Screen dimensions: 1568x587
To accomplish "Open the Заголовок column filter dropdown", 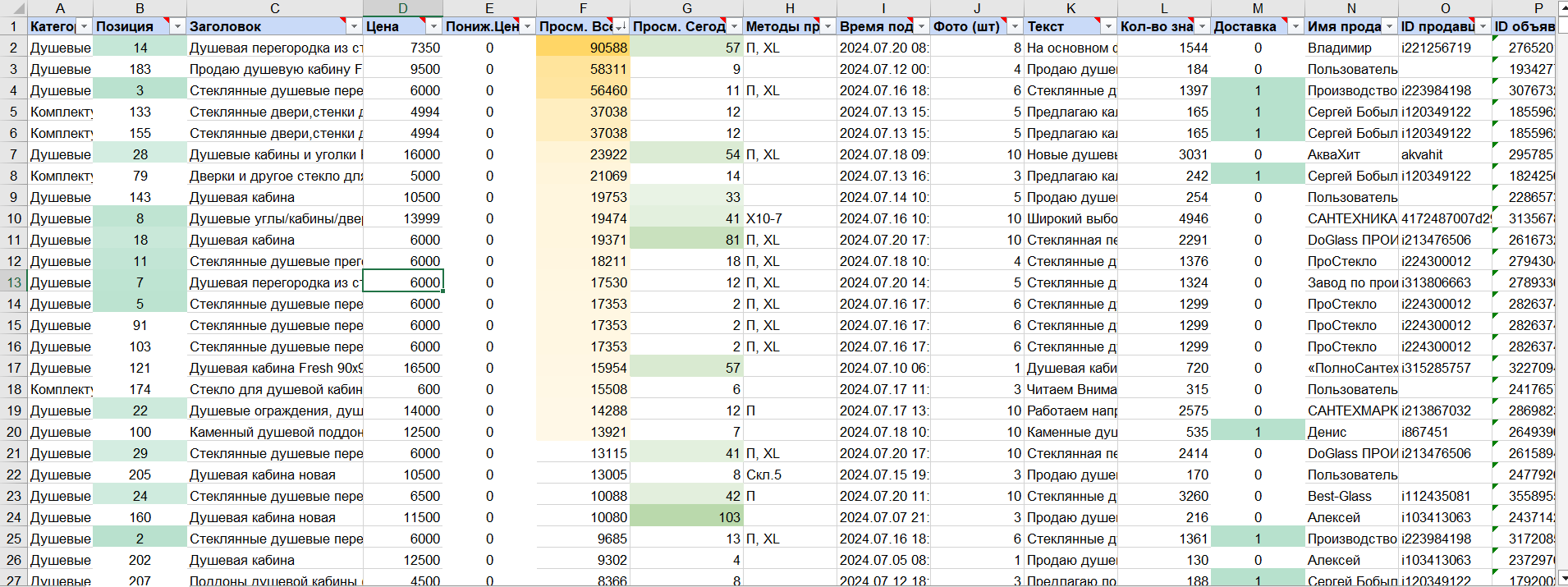I will pyautogui.click(x=354, y=27).
